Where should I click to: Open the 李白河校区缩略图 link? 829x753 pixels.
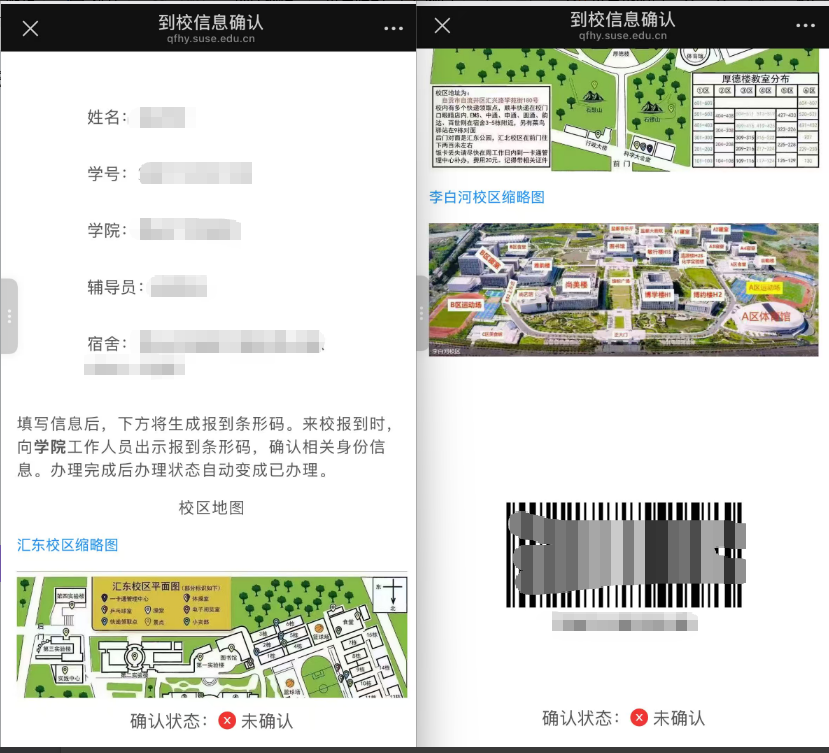click(486, 197)
